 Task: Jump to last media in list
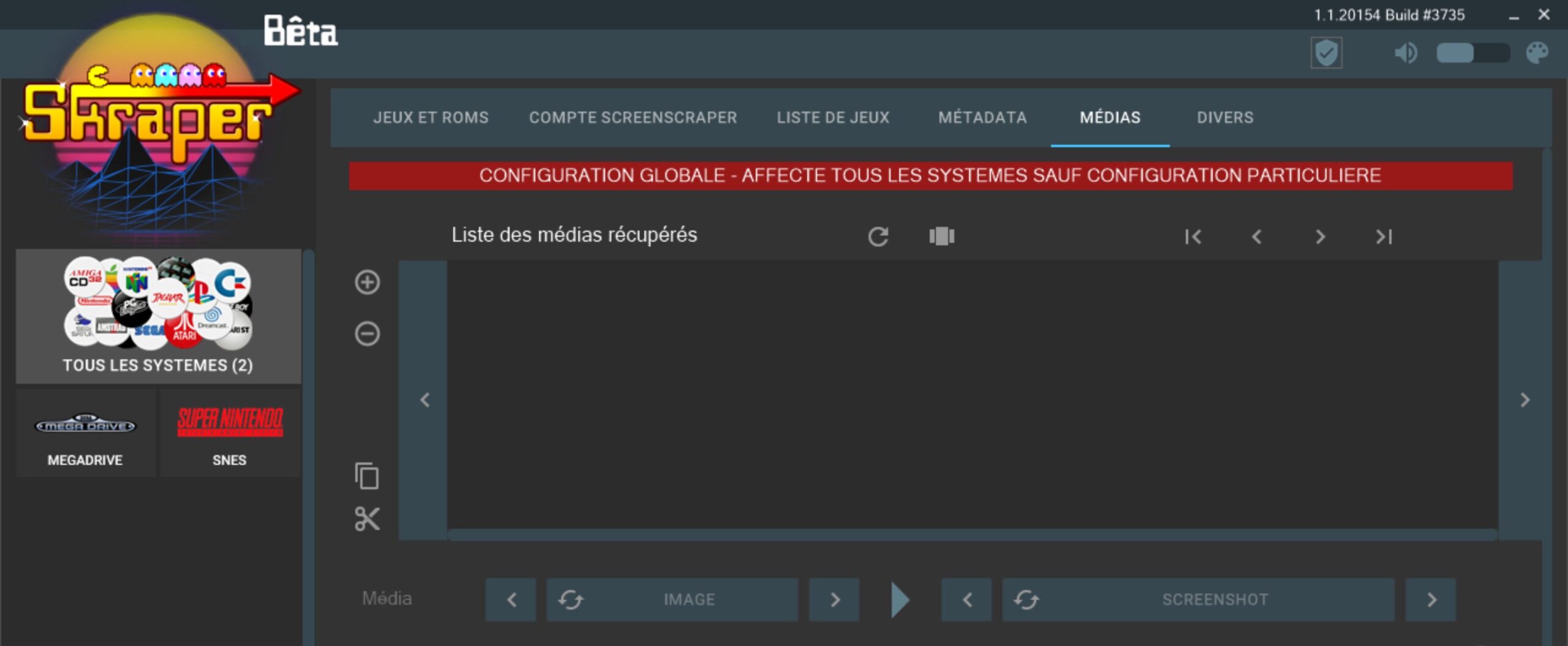tap(1384, 237)
